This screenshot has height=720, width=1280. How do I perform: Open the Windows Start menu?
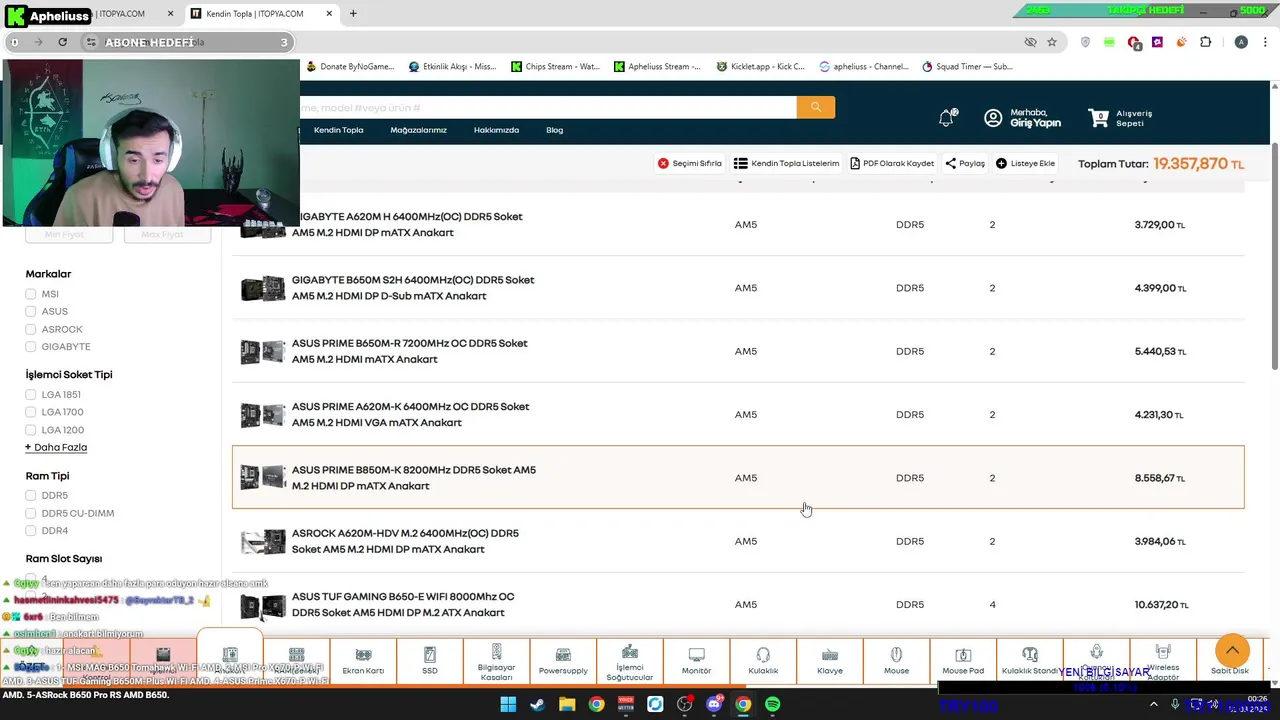pos(508,704)
